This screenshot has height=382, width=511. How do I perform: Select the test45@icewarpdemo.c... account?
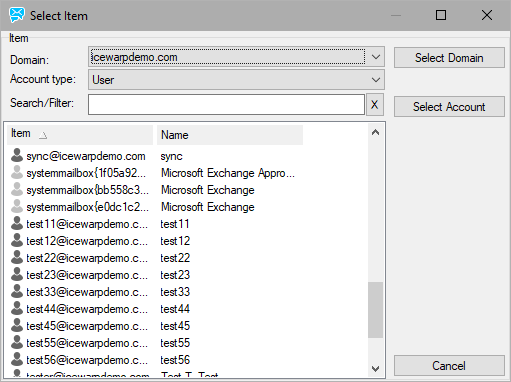coord(87,326)
